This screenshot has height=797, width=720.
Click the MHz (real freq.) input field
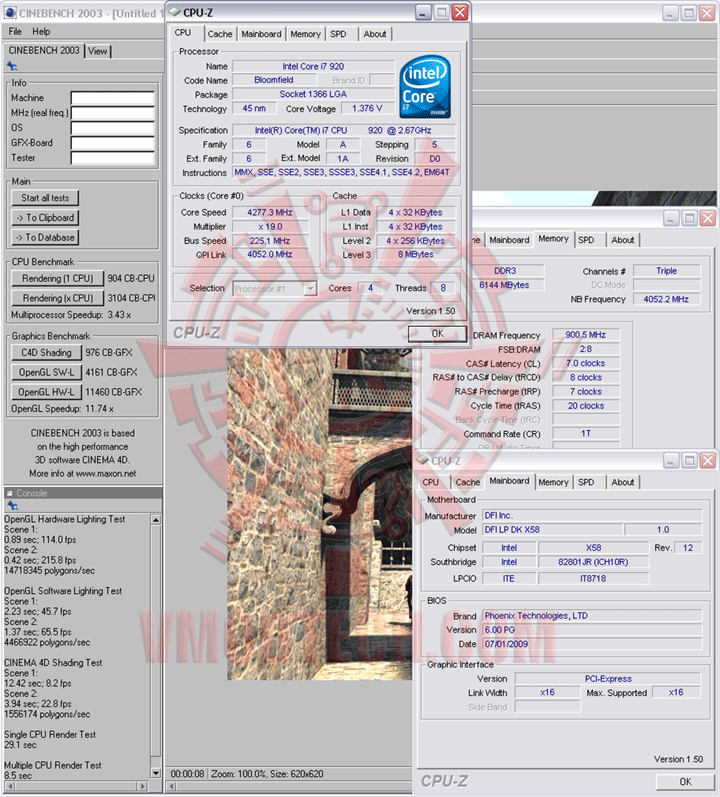point(112,113)
